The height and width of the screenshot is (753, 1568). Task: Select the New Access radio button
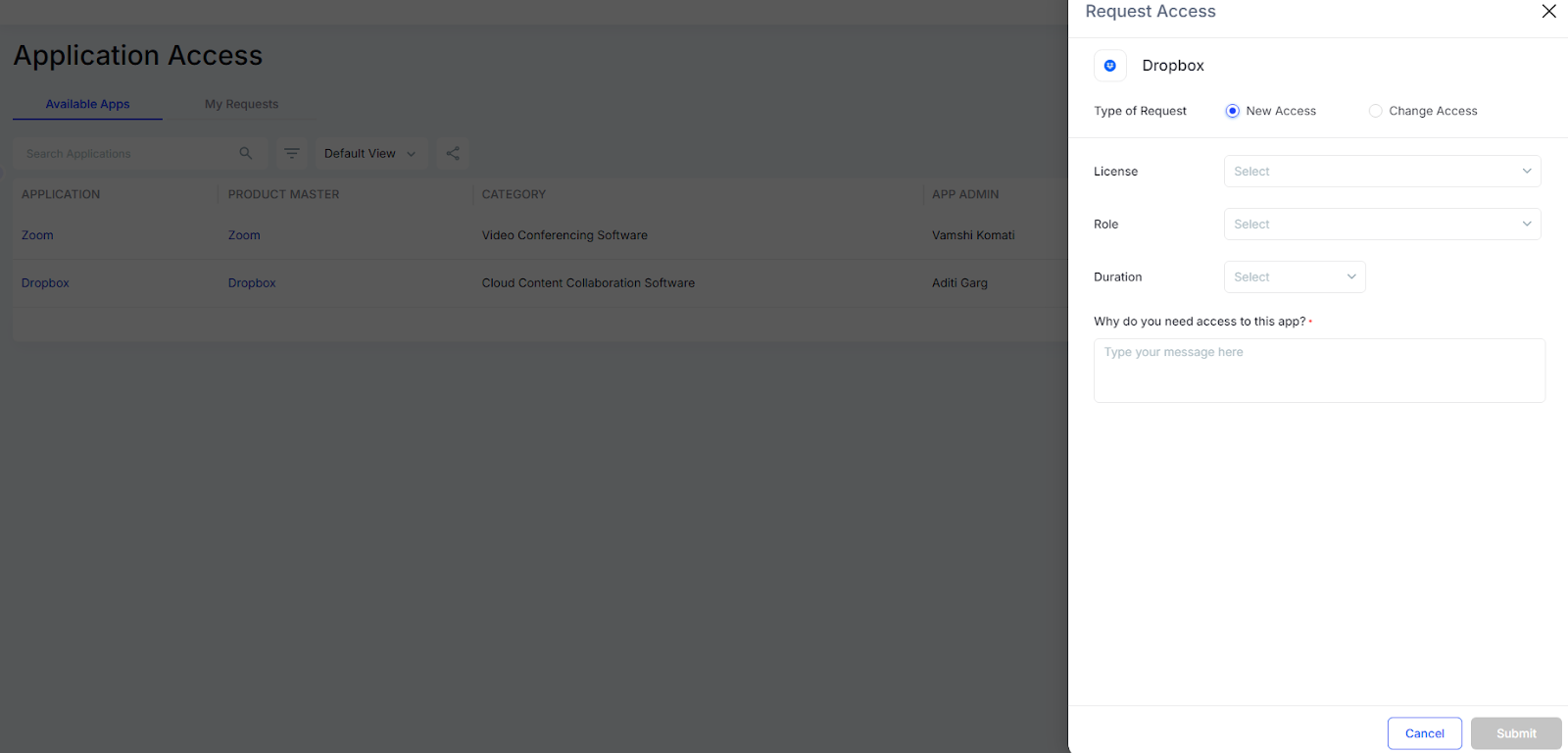[1233, 111]
